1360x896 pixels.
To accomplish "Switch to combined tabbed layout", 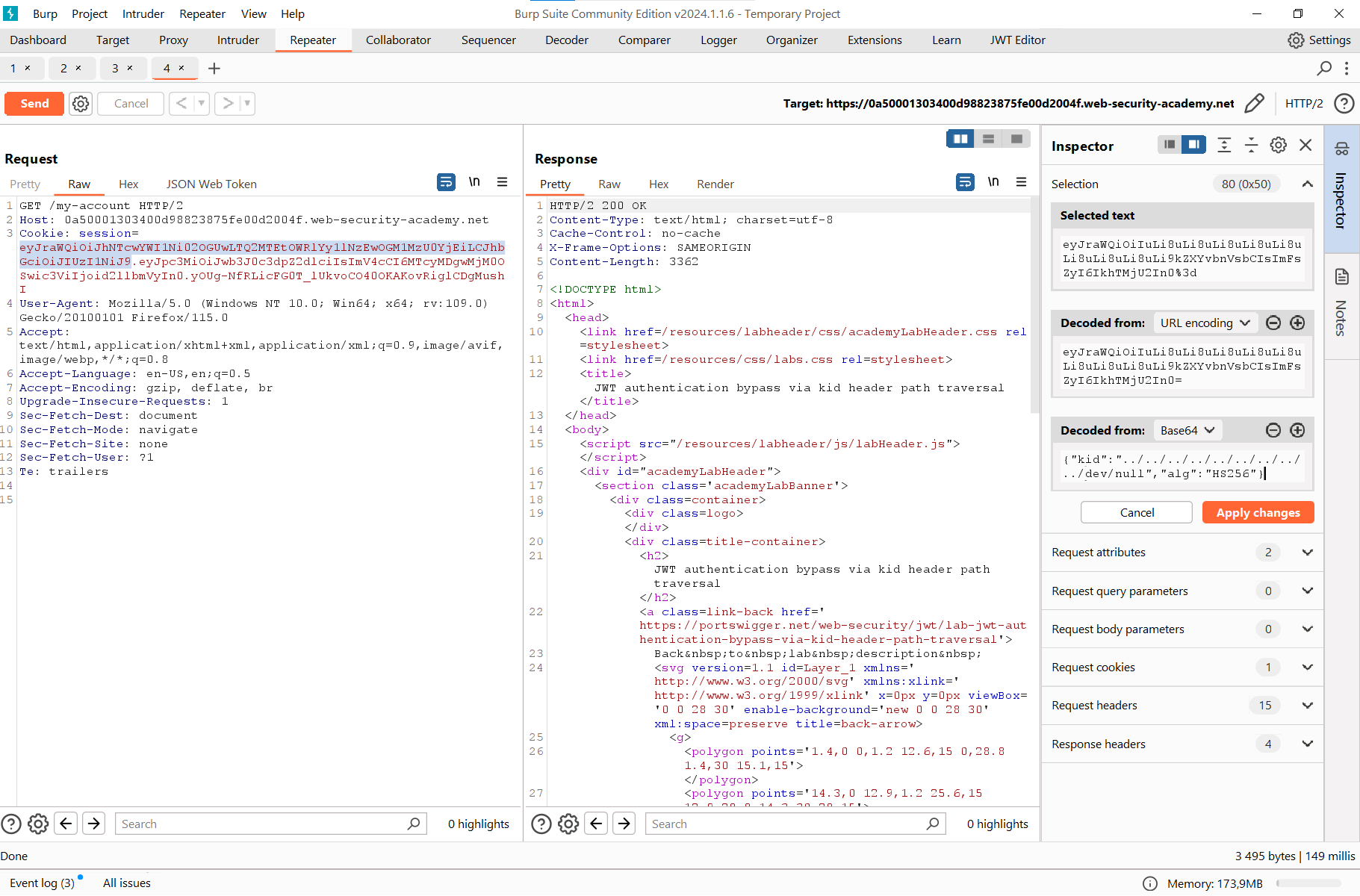I will 1016,139.
